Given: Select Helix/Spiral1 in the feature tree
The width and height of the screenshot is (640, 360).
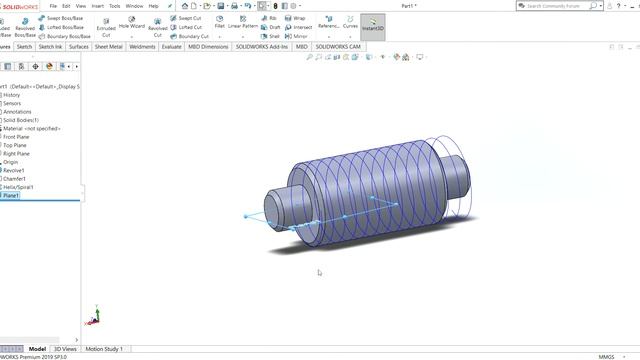Looking at the screenshot, I should (x=18, y=187).
